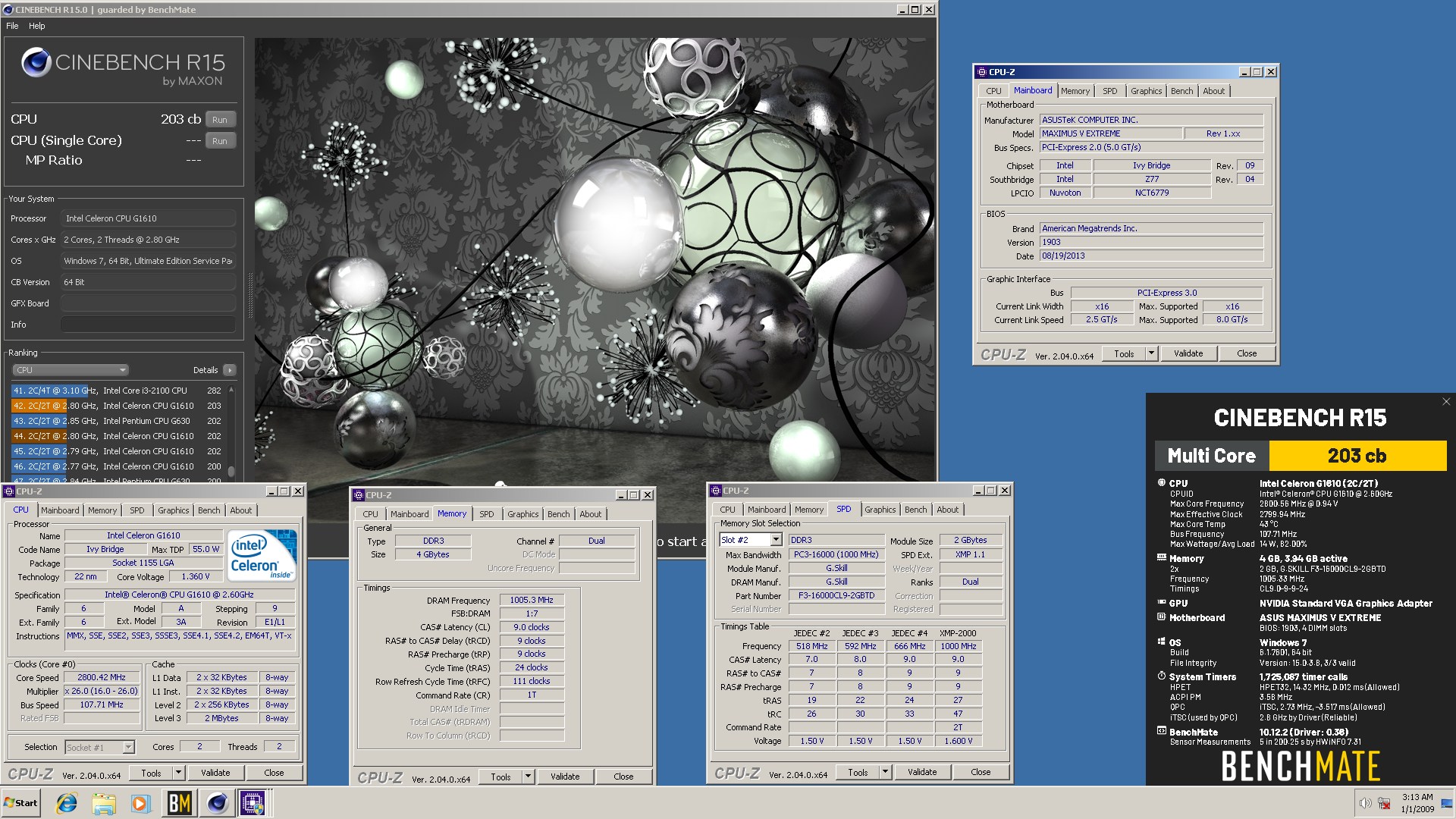Click the System Timers stopwatch icon
The height and width of the screenshot is (819, 1456).
[x=1161, y=676]
